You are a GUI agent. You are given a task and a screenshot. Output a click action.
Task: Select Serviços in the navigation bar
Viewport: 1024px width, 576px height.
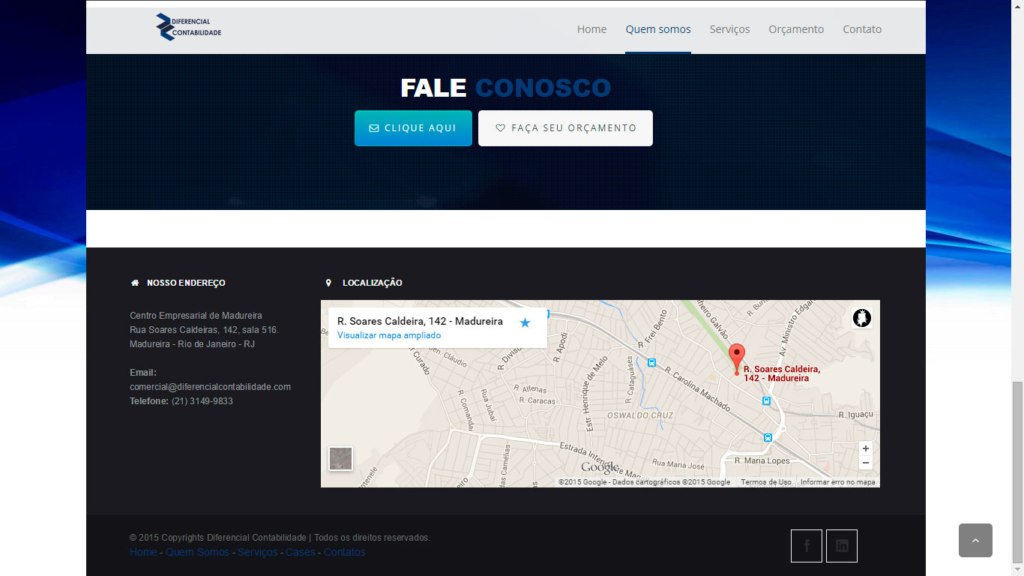[729, 29]
